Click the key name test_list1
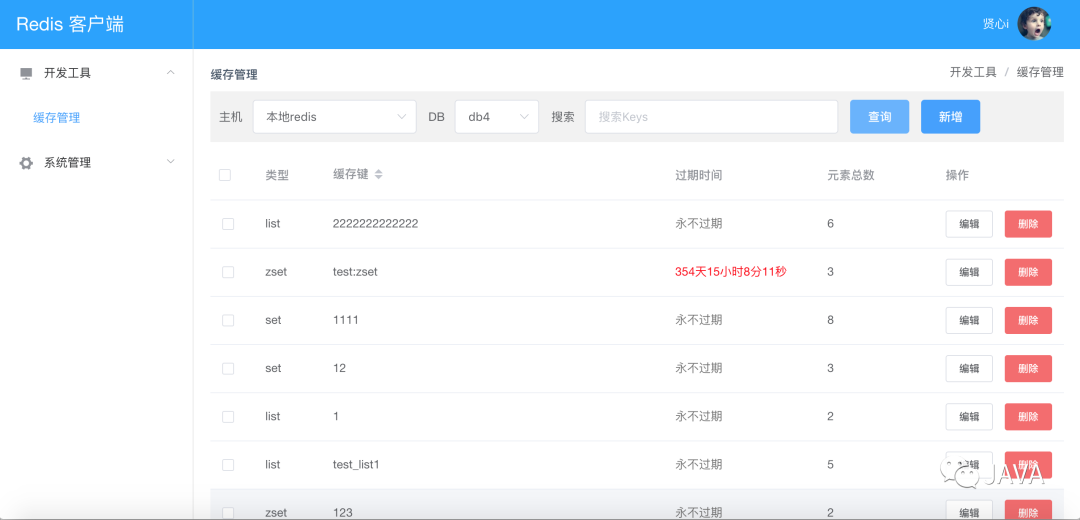Image resolution: width=1080 pixels, height=520 pixels. (356, 465)
